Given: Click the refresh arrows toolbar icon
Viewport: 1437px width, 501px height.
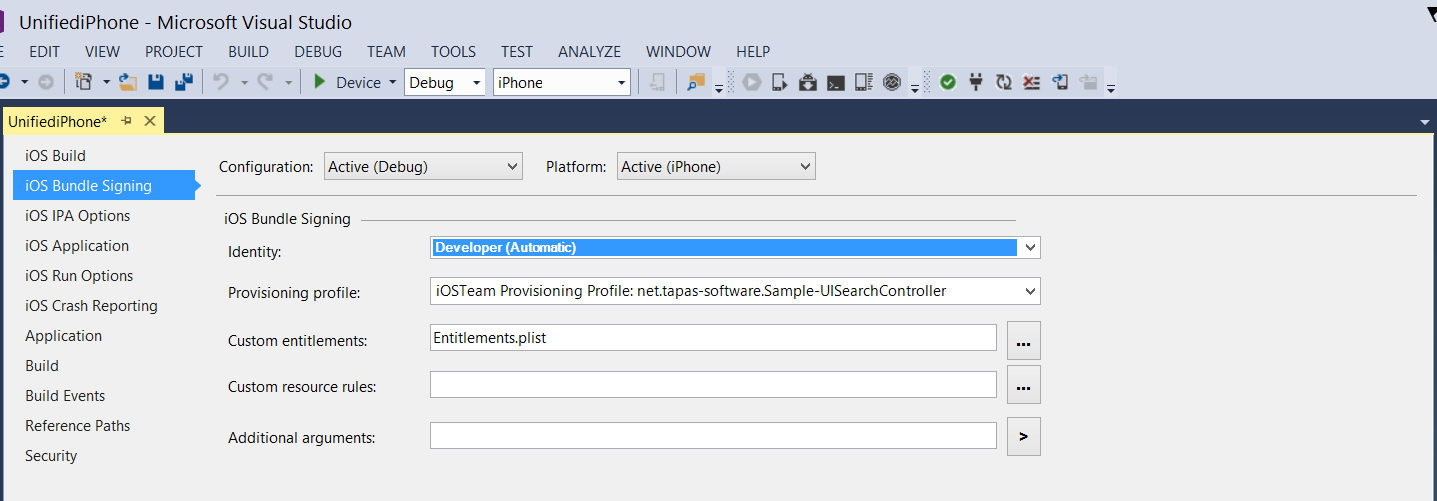Looking at the screenshot, I should [1004, 82].
